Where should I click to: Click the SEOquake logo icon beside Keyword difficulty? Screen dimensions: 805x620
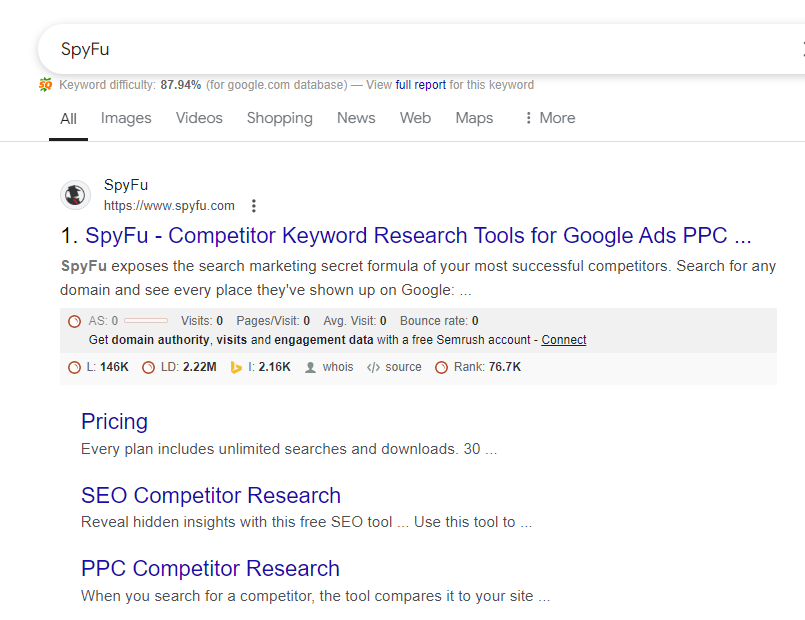pyautogui.click(x=45, y=85)
